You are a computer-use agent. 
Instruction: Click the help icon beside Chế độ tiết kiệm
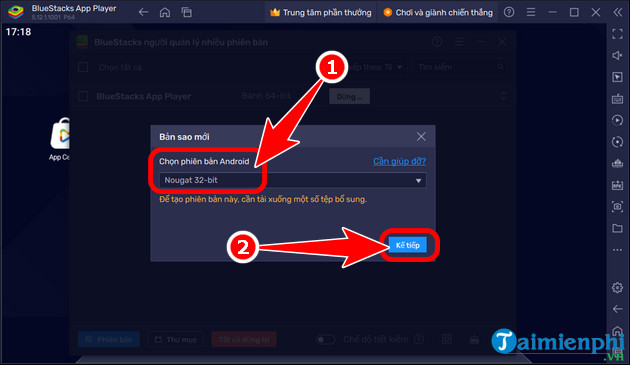click(x=419, y=340)
